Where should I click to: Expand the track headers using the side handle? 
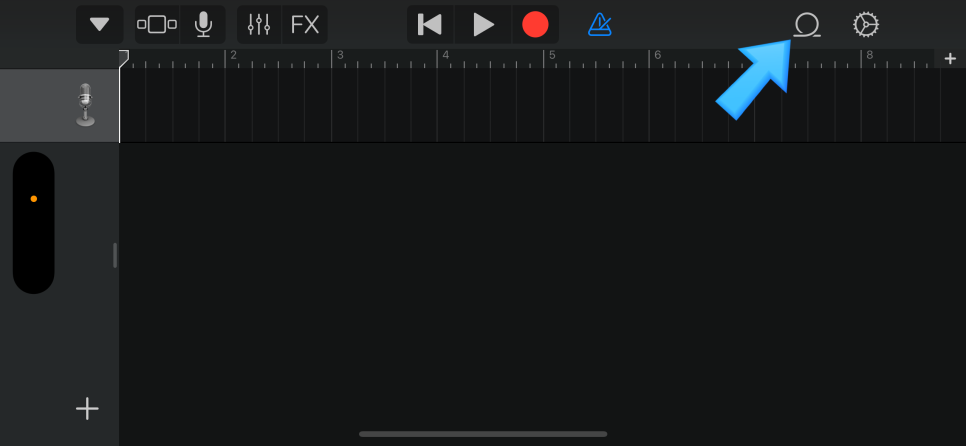pyautogui.click(x=115, y=255)
